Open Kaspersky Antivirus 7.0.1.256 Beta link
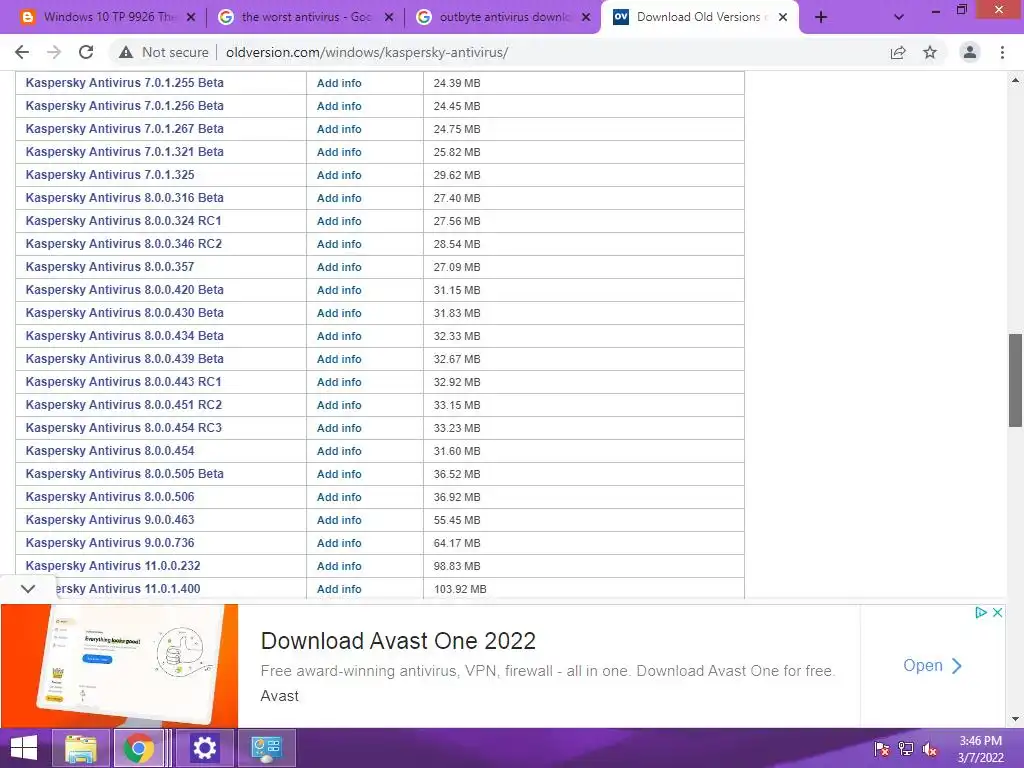The width and height of the screenshot is (1024, 768). [x=124, y=106]
